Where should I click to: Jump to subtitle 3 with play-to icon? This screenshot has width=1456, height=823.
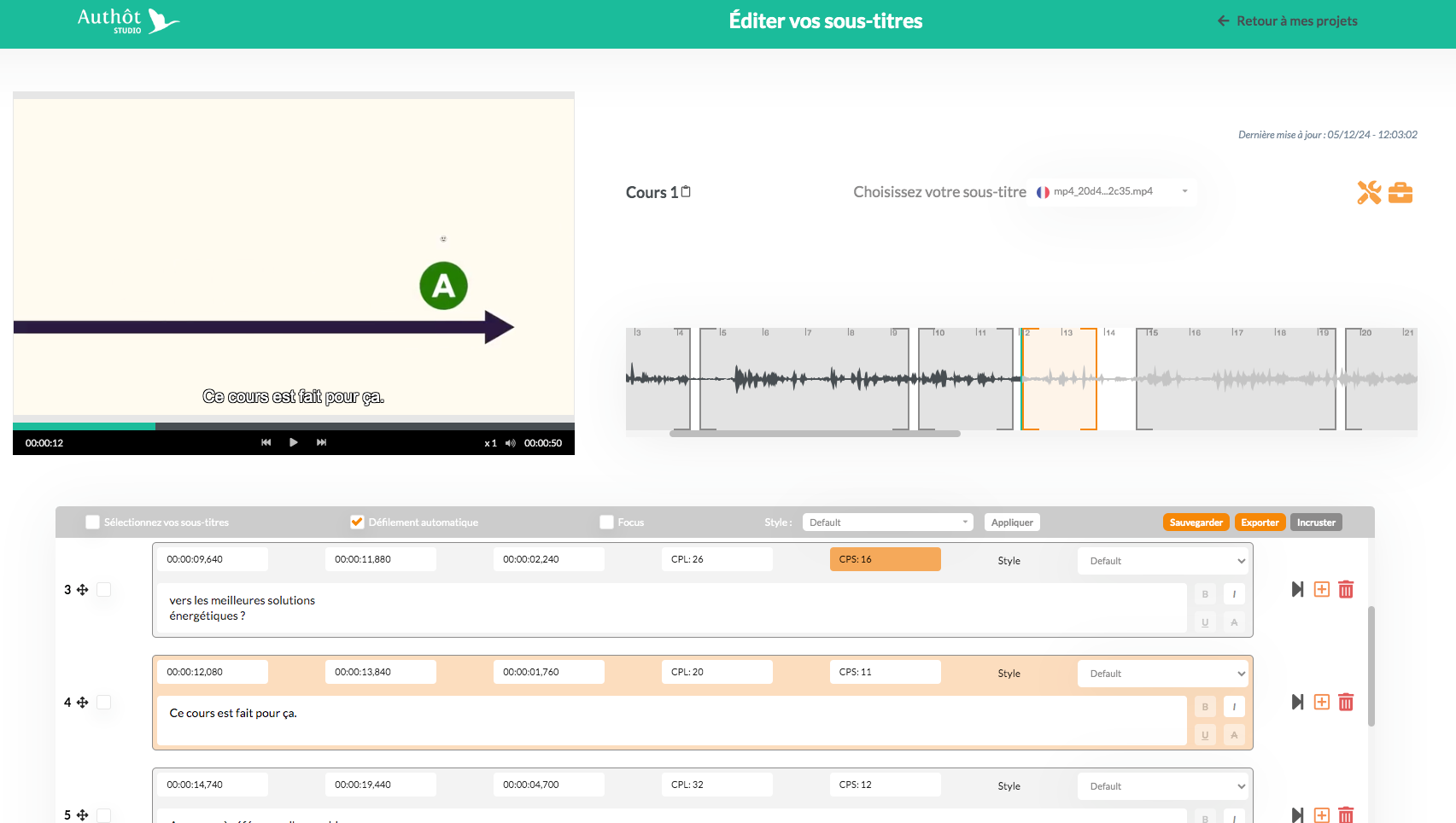coord(1297,589)
